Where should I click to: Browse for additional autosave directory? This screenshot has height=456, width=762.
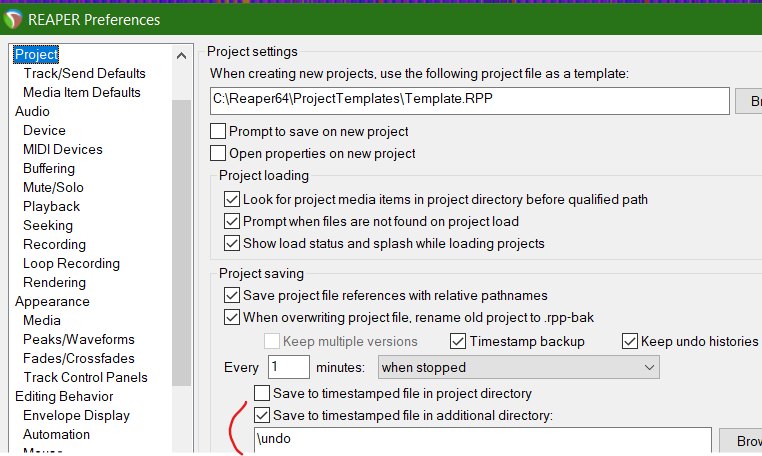[x=741, y=440]
